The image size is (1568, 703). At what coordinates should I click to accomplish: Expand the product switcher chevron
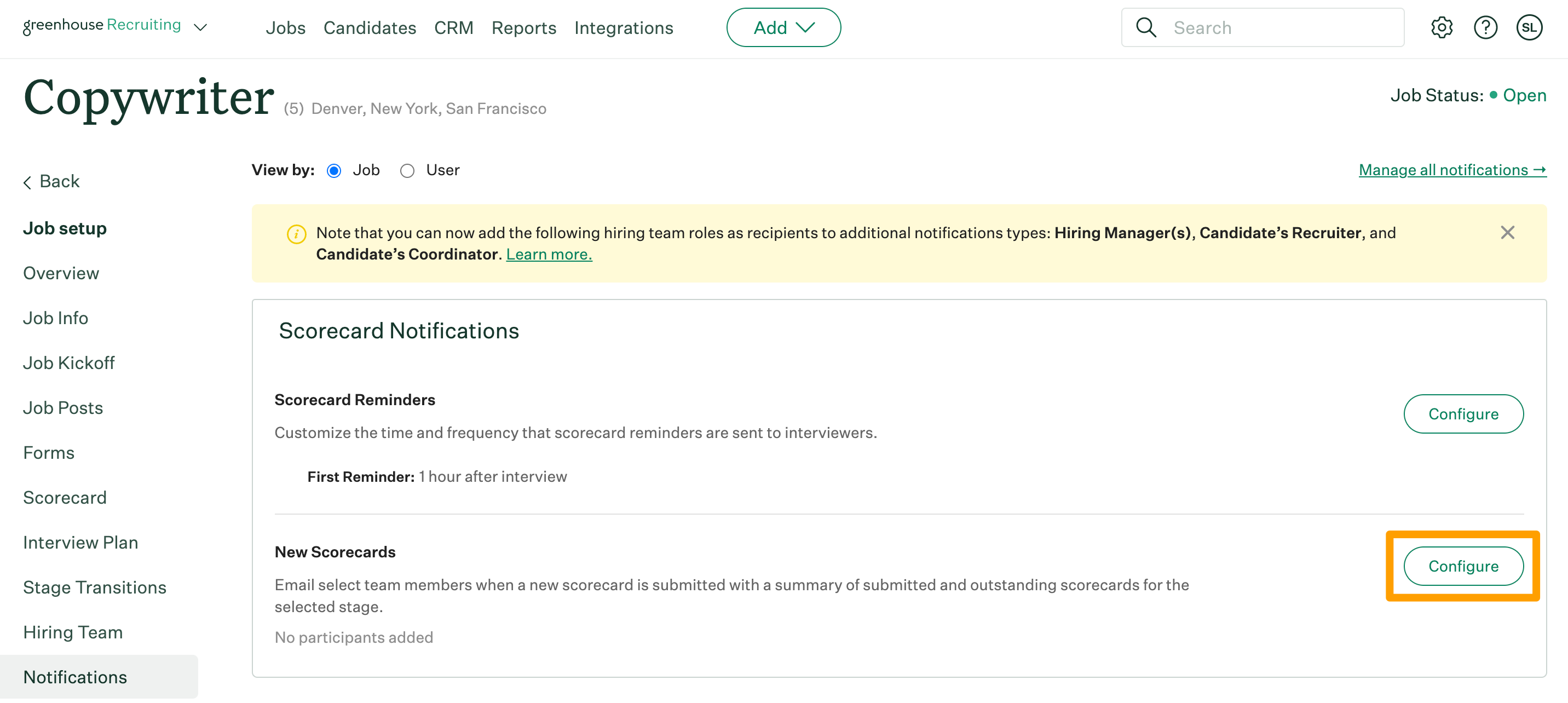(200, 27)
